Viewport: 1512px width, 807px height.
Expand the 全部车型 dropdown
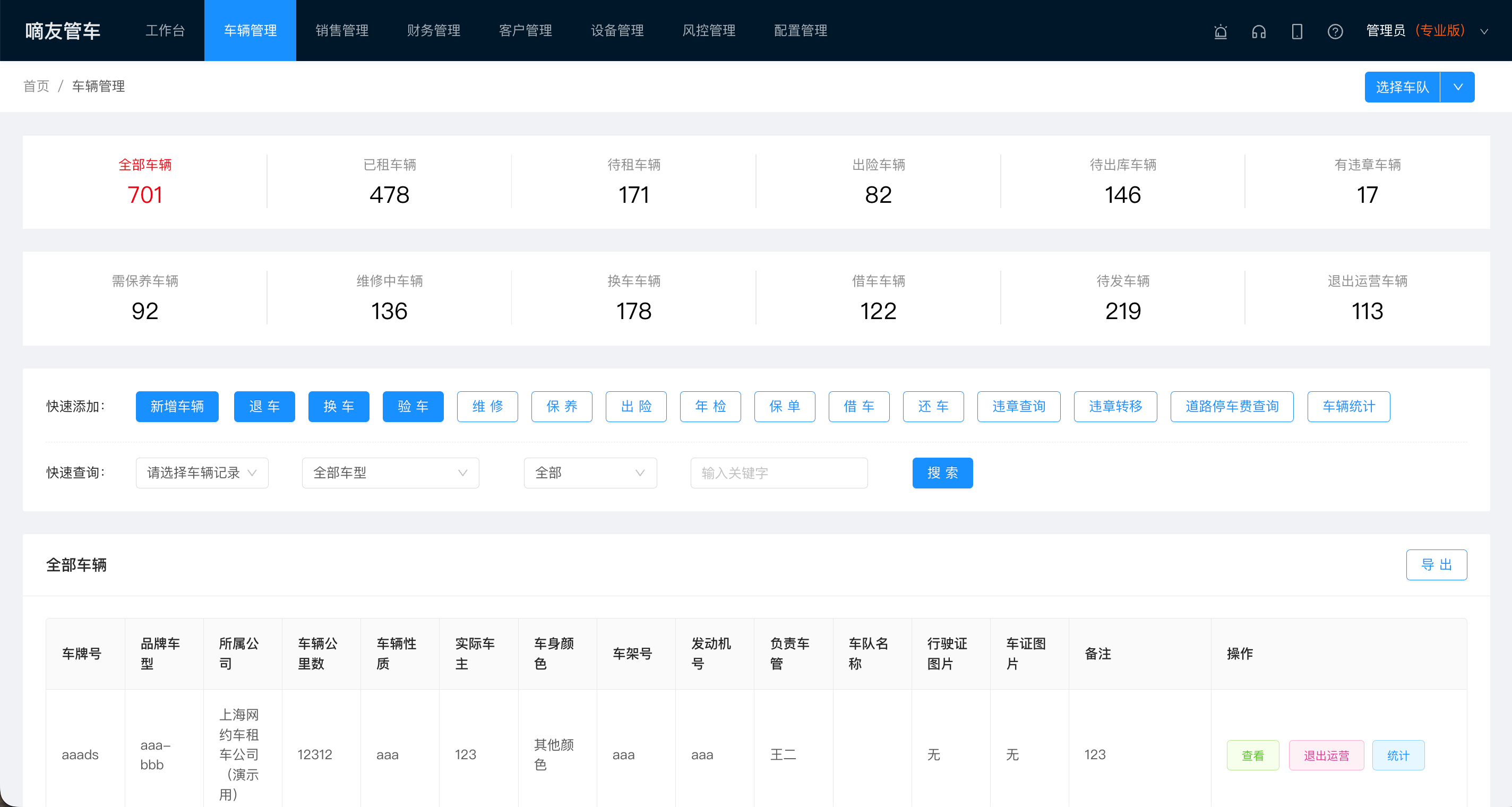coord(390,473)
